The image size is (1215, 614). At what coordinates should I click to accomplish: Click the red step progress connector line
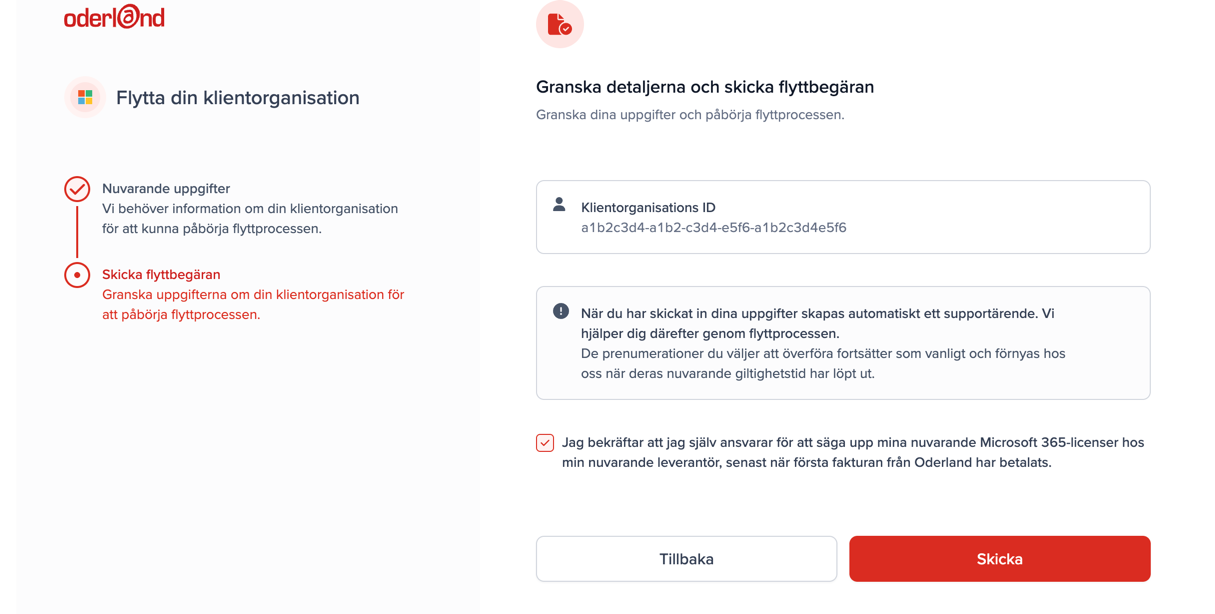(77, 232)
